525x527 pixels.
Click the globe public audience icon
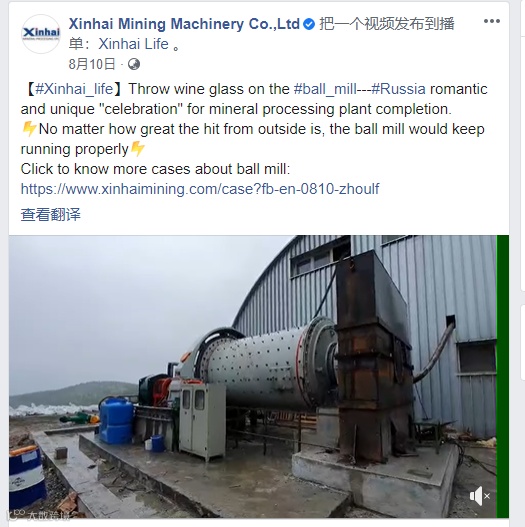tap(134, 64)
